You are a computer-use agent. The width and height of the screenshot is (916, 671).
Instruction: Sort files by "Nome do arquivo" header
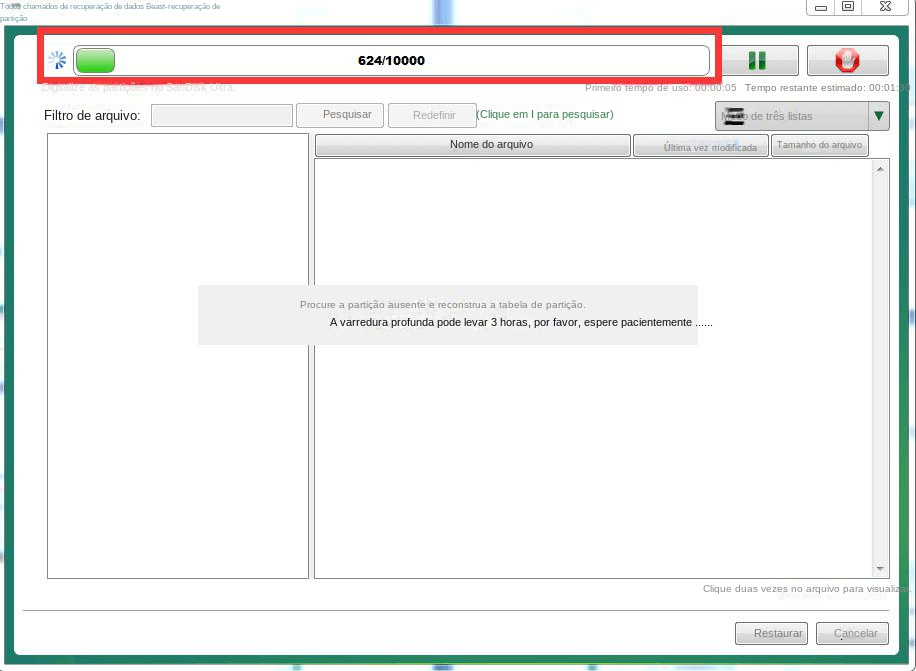pos(472,145)
